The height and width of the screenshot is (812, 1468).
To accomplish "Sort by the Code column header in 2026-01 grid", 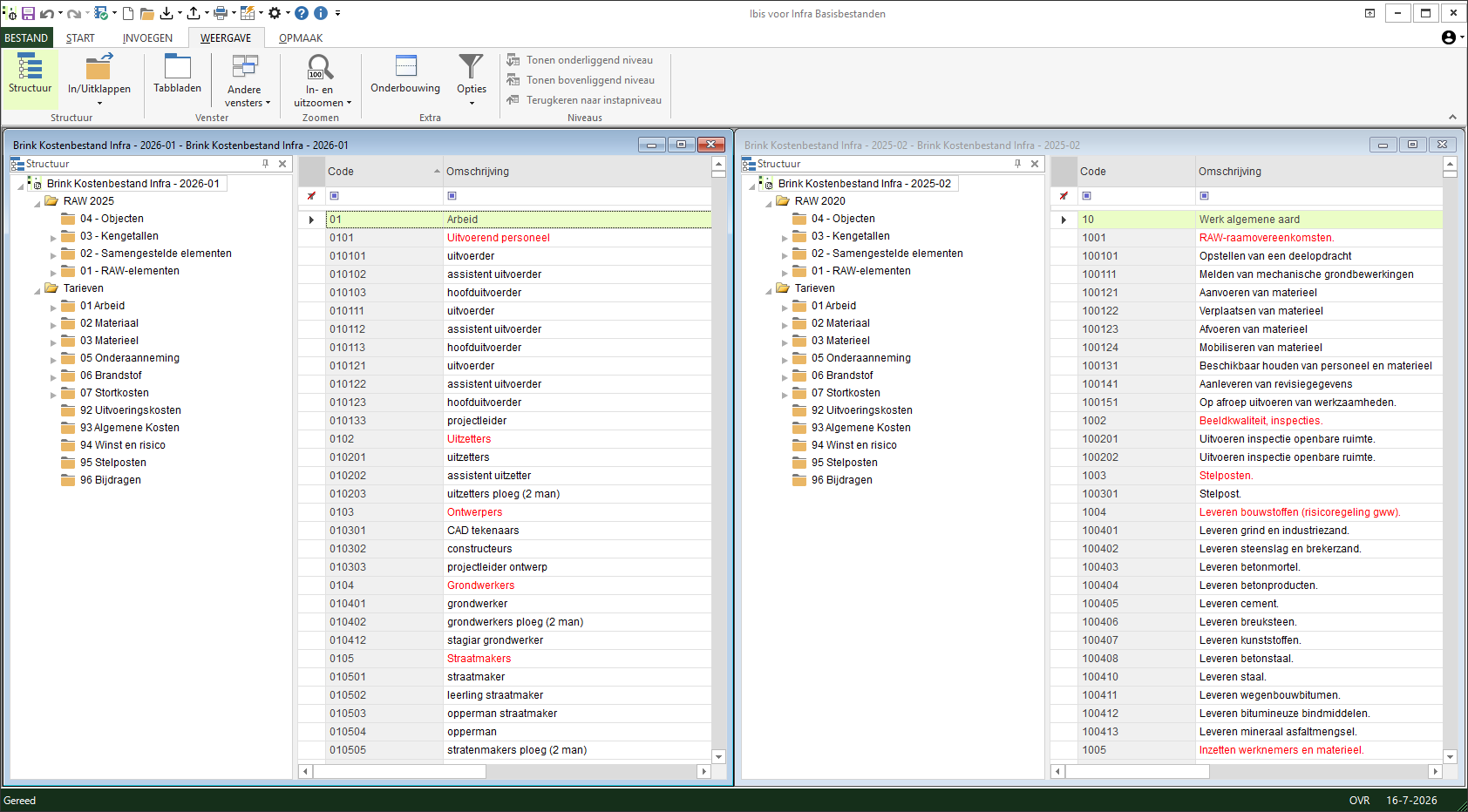I will coord(384,172).
